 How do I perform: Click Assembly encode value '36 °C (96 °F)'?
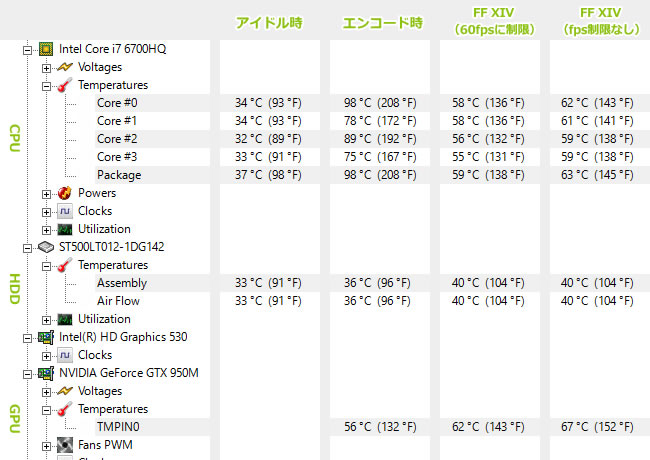pyautogui.click(x=377, y=283)
